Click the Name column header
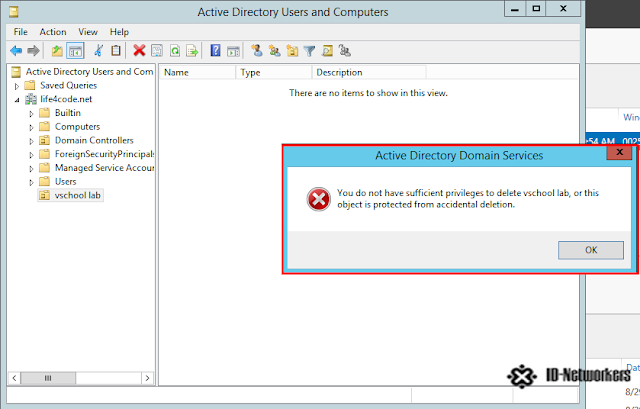The width and height of the screenshot is (640, 409). click(198, 72)
